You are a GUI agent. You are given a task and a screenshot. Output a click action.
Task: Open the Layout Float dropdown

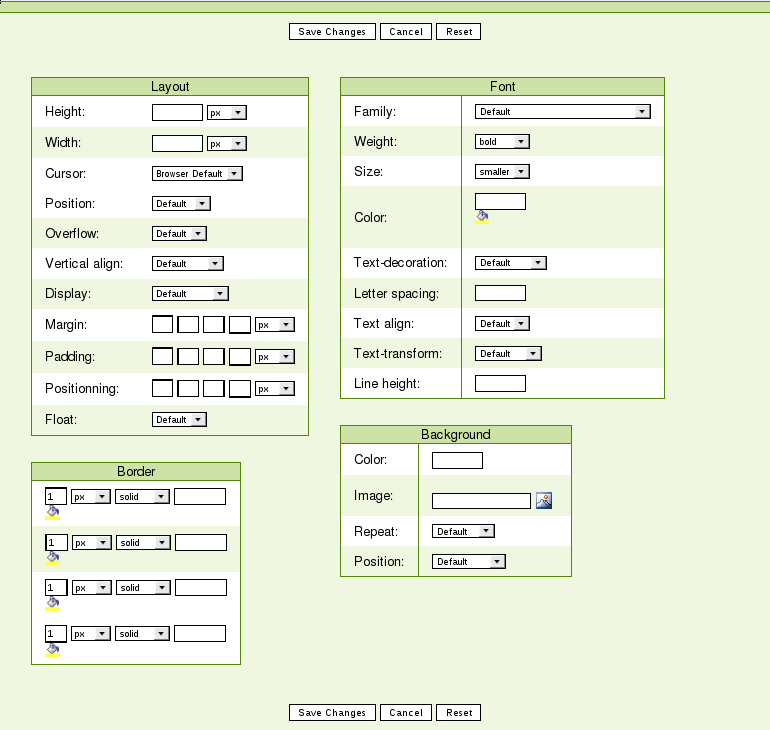pyautogui.click(x=179, y=420)
